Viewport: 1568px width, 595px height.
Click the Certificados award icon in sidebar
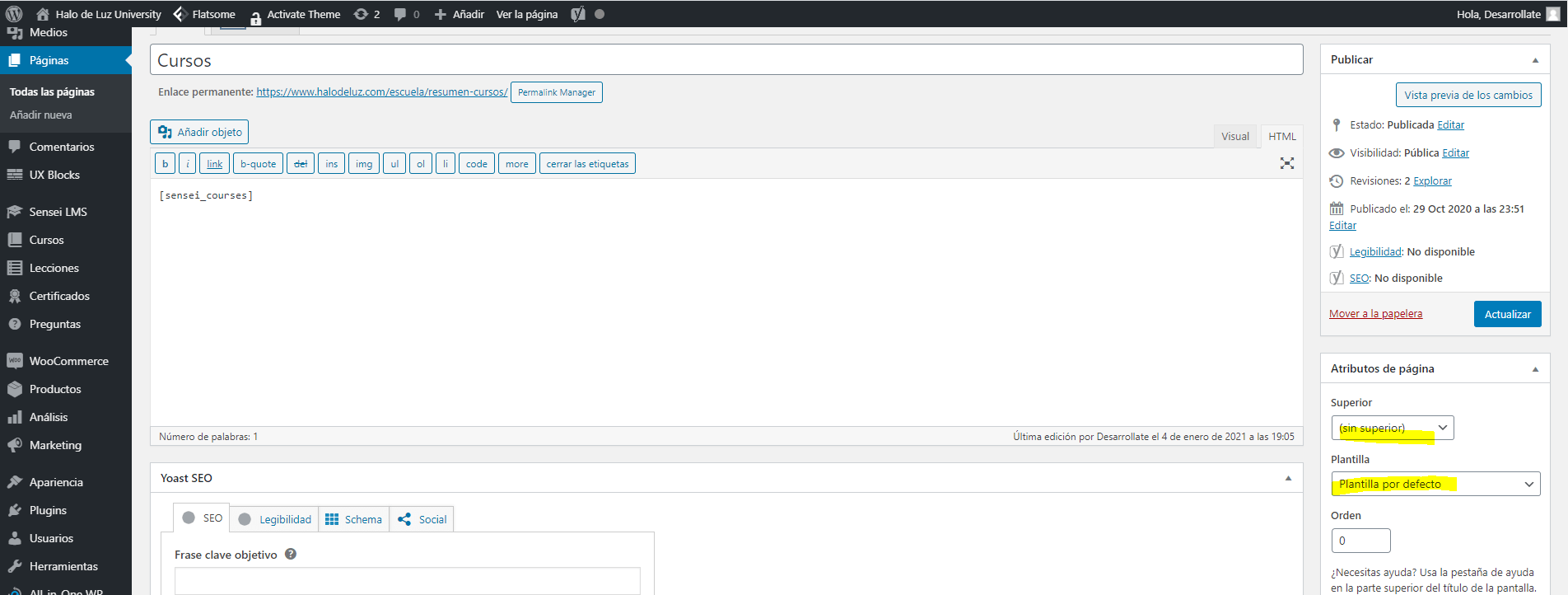[14, 296]
